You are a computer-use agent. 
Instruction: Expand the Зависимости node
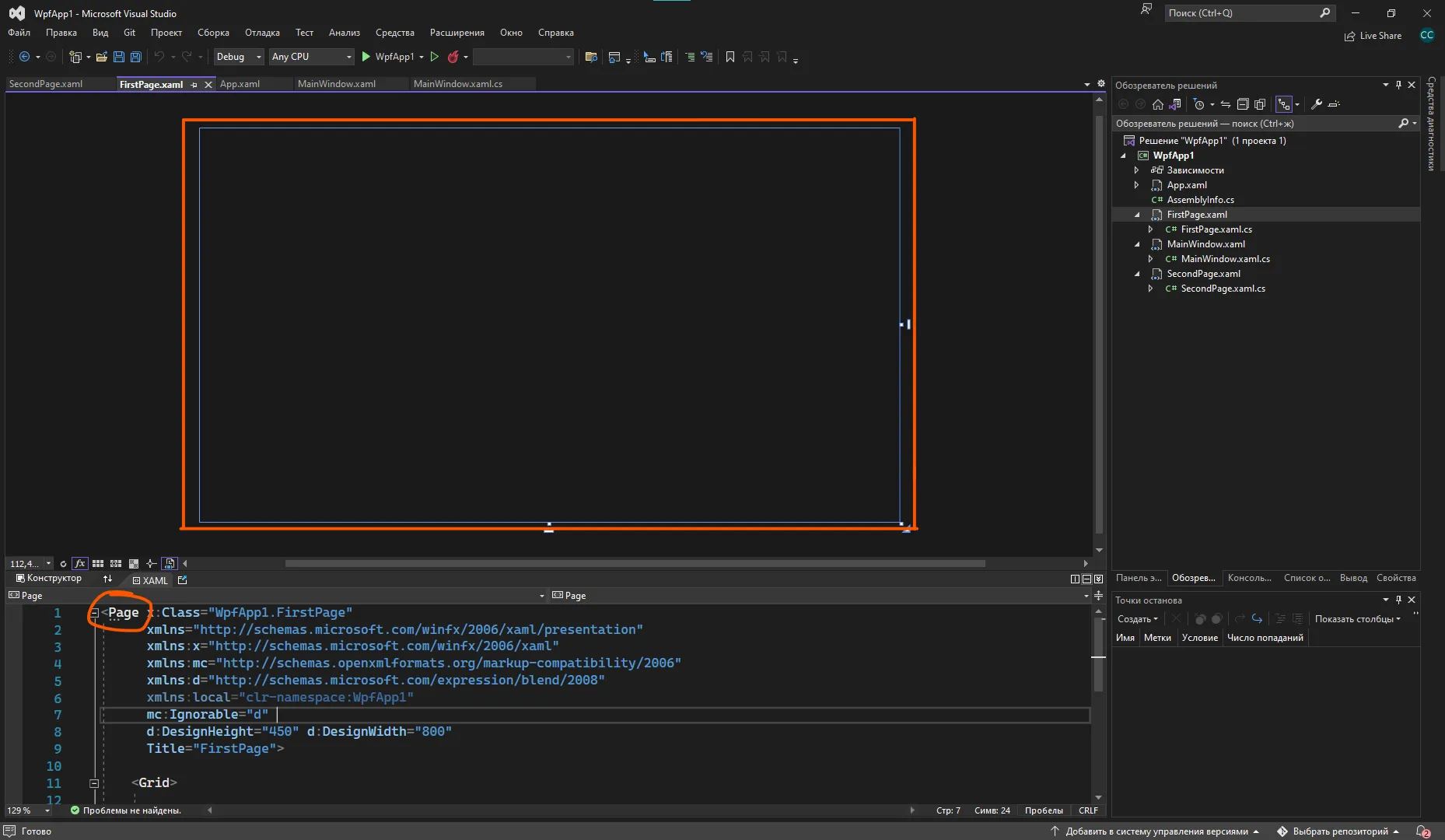[x=1137, y=170]
